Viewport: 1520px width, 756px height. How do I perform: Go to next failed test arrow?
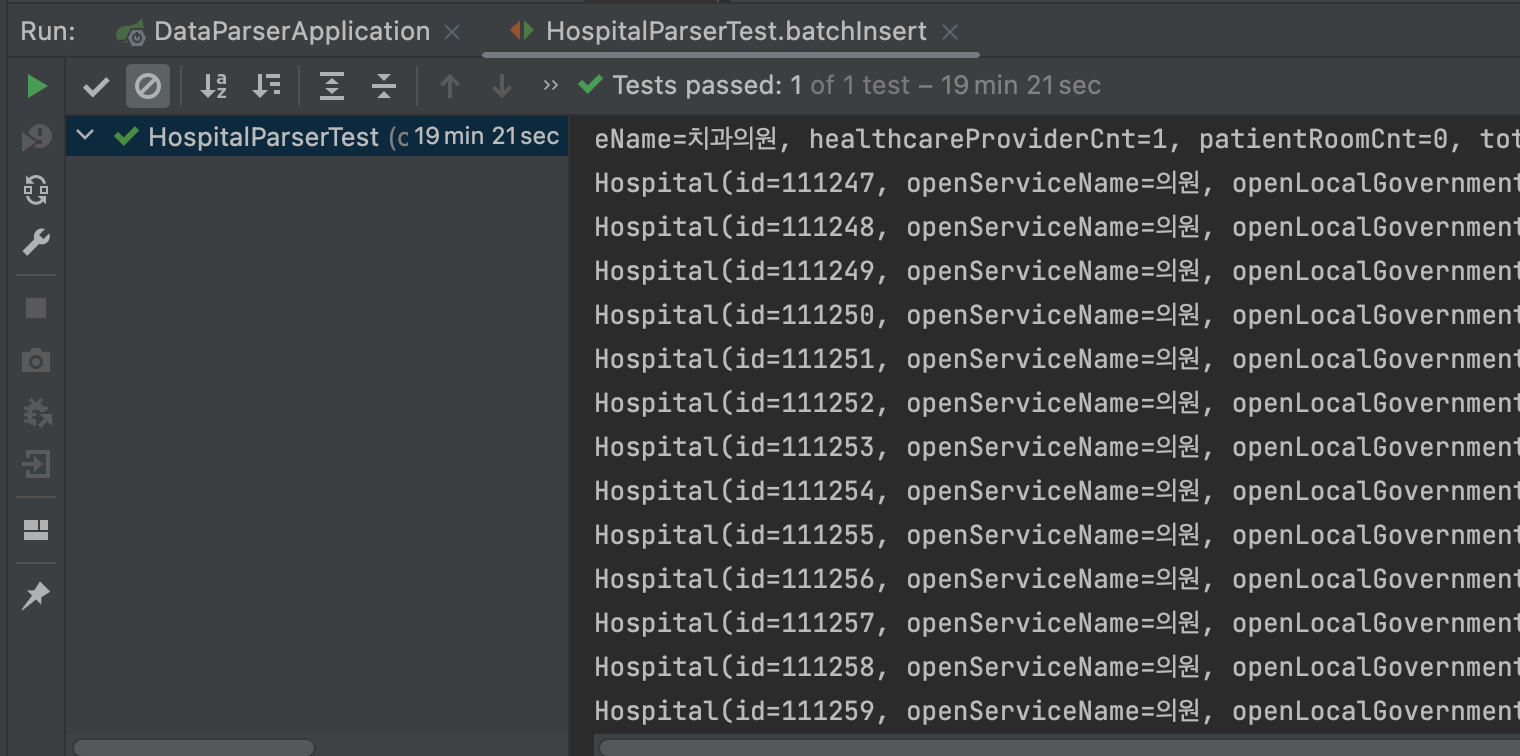coord(502,86)
